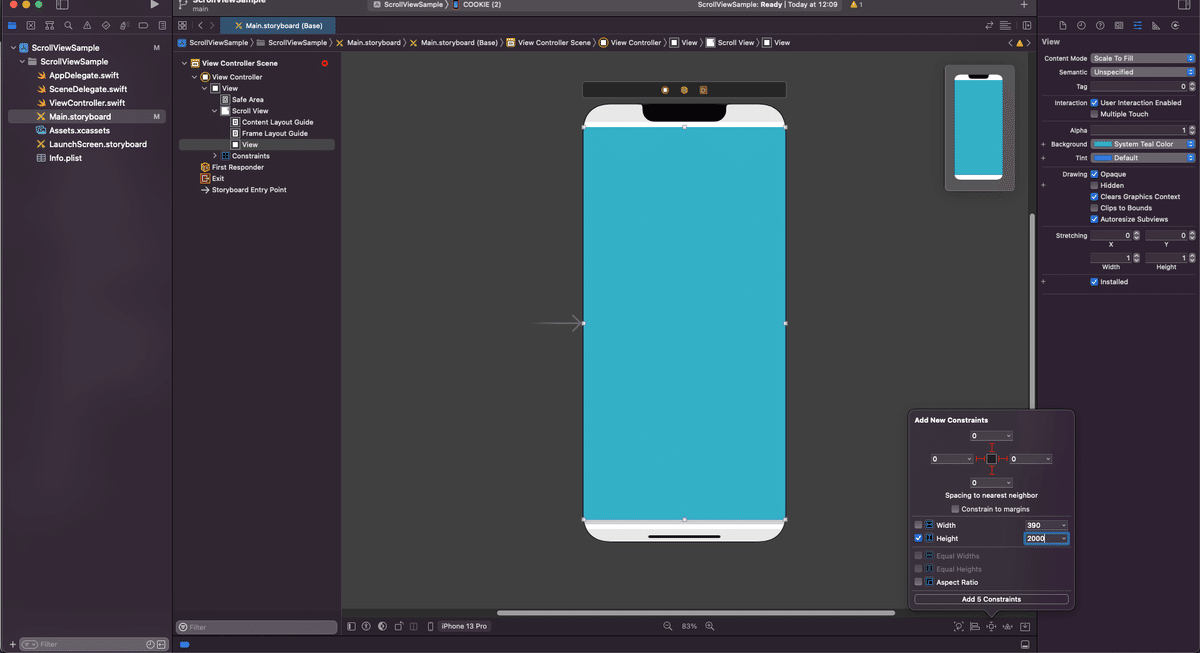1200x653 pixels.
Task: Click the Update Frames button
Action: 958,626
